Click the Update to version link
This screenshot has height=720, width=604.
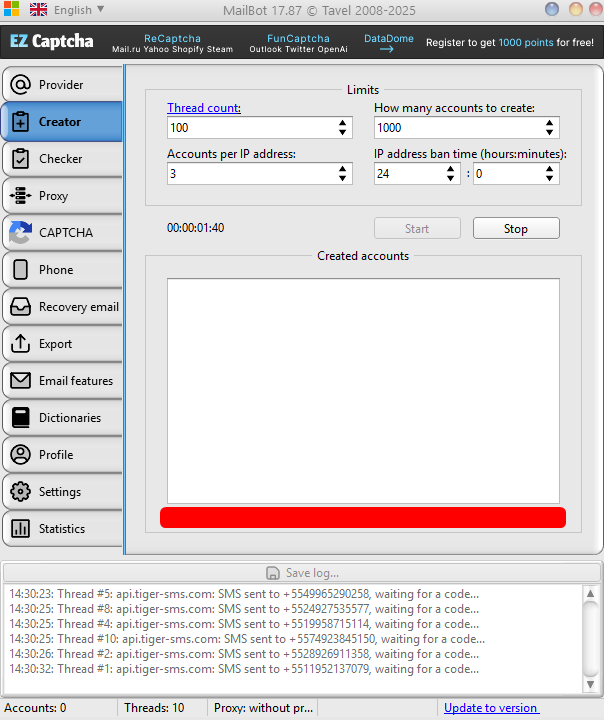point(491,708)
